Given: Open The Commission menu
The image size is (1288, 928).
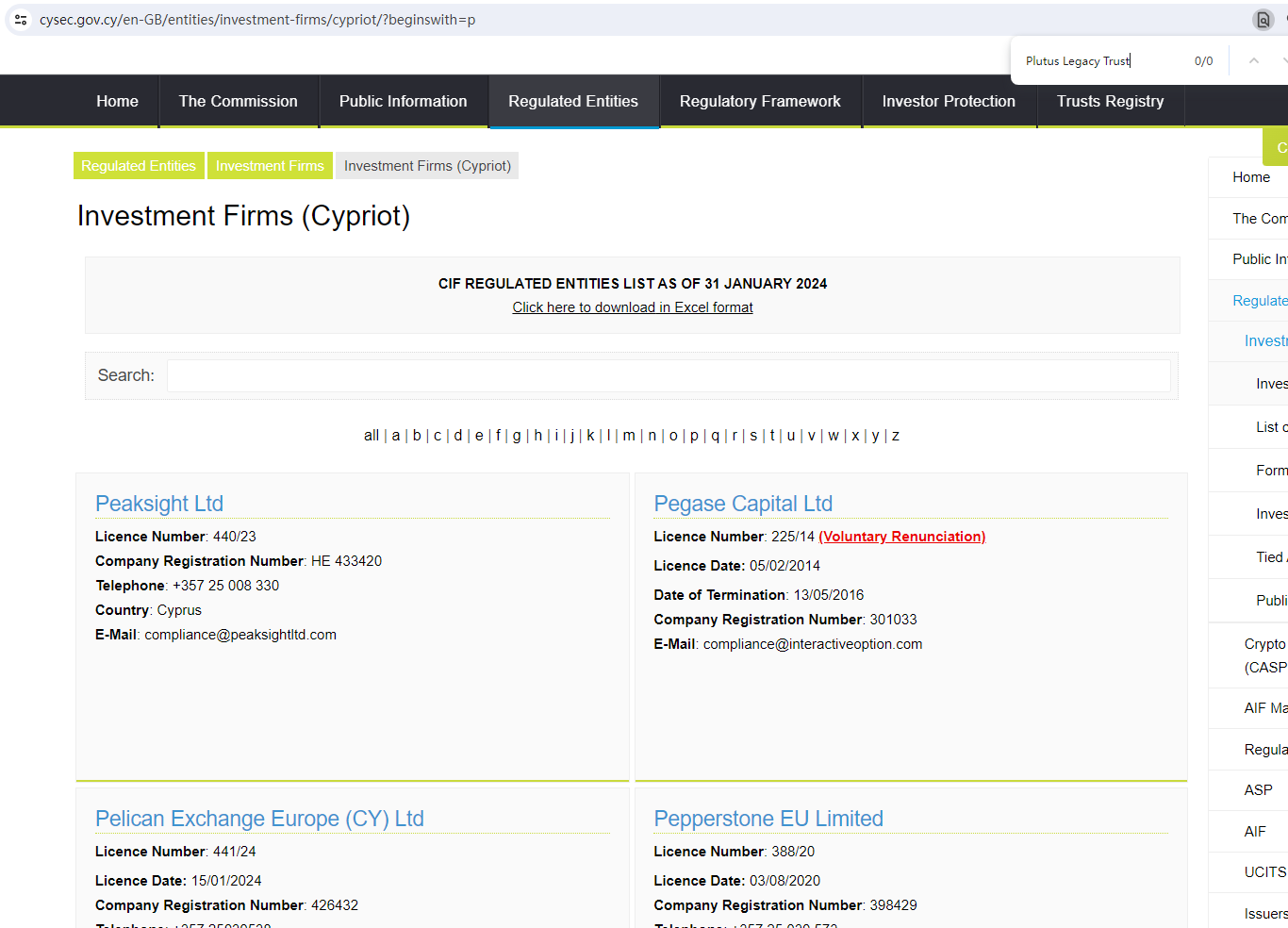Looking at the screenshot, I should coord(239,101).
